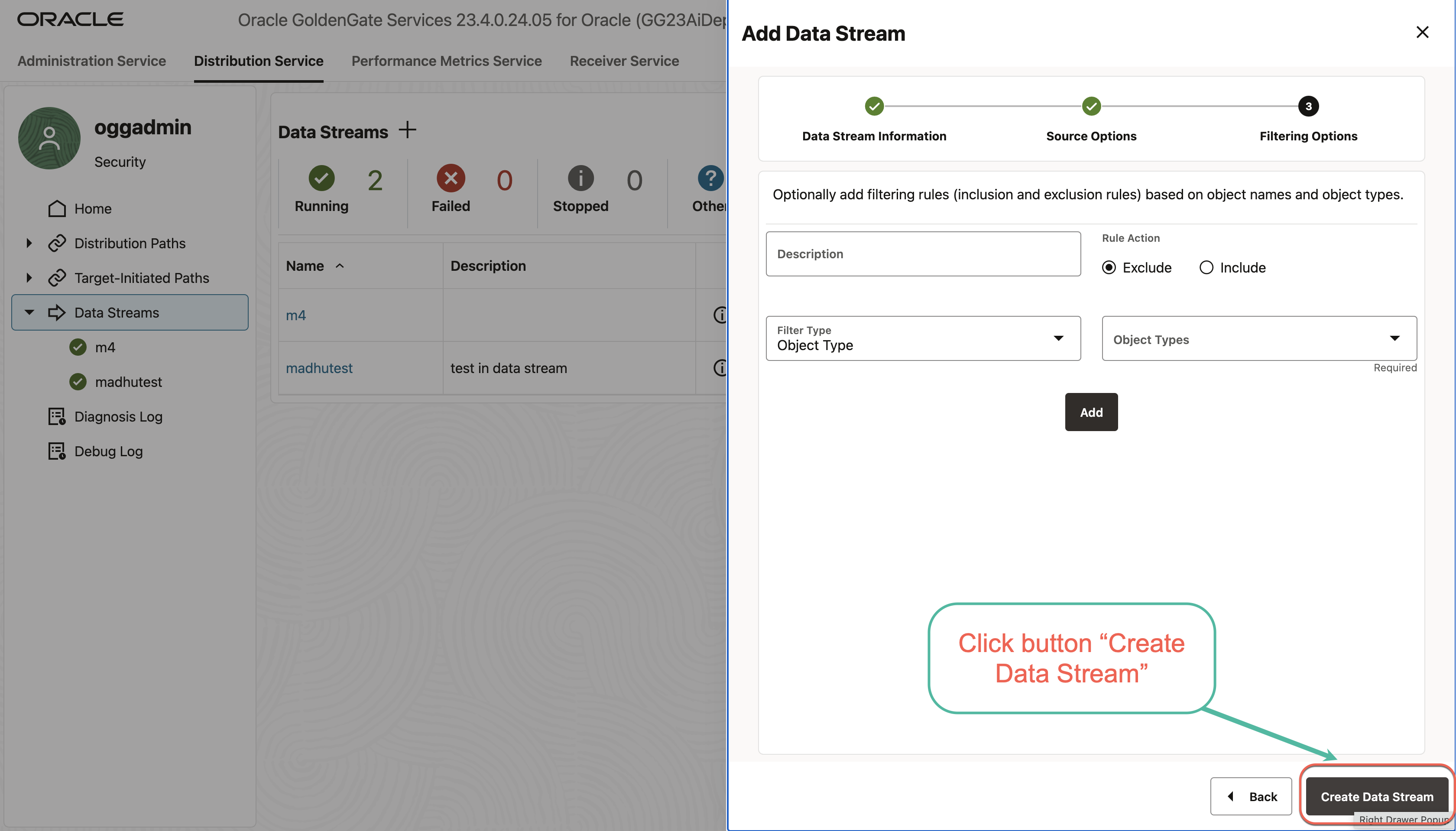
Task: Select the Diagnosis Log icon
Action: pos(56,417)
